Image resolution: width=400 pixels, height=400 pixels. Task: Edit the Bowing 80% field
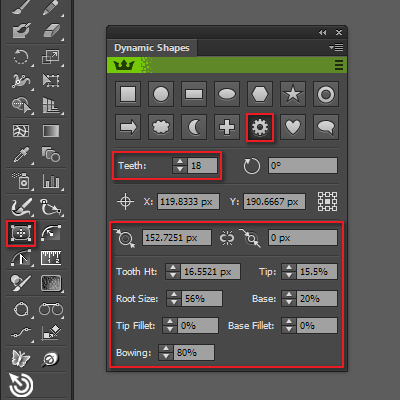point(194,352)
